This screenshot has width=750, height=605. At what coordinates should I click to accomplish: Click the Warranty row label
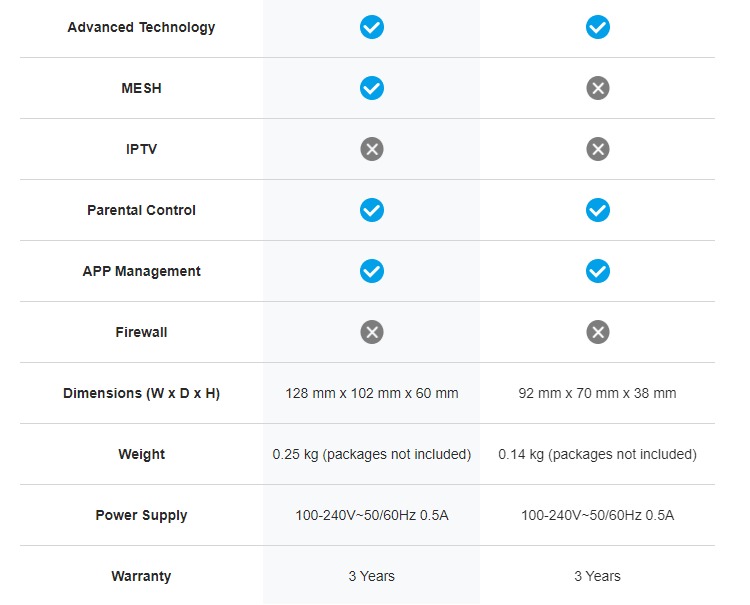[141, 576]
